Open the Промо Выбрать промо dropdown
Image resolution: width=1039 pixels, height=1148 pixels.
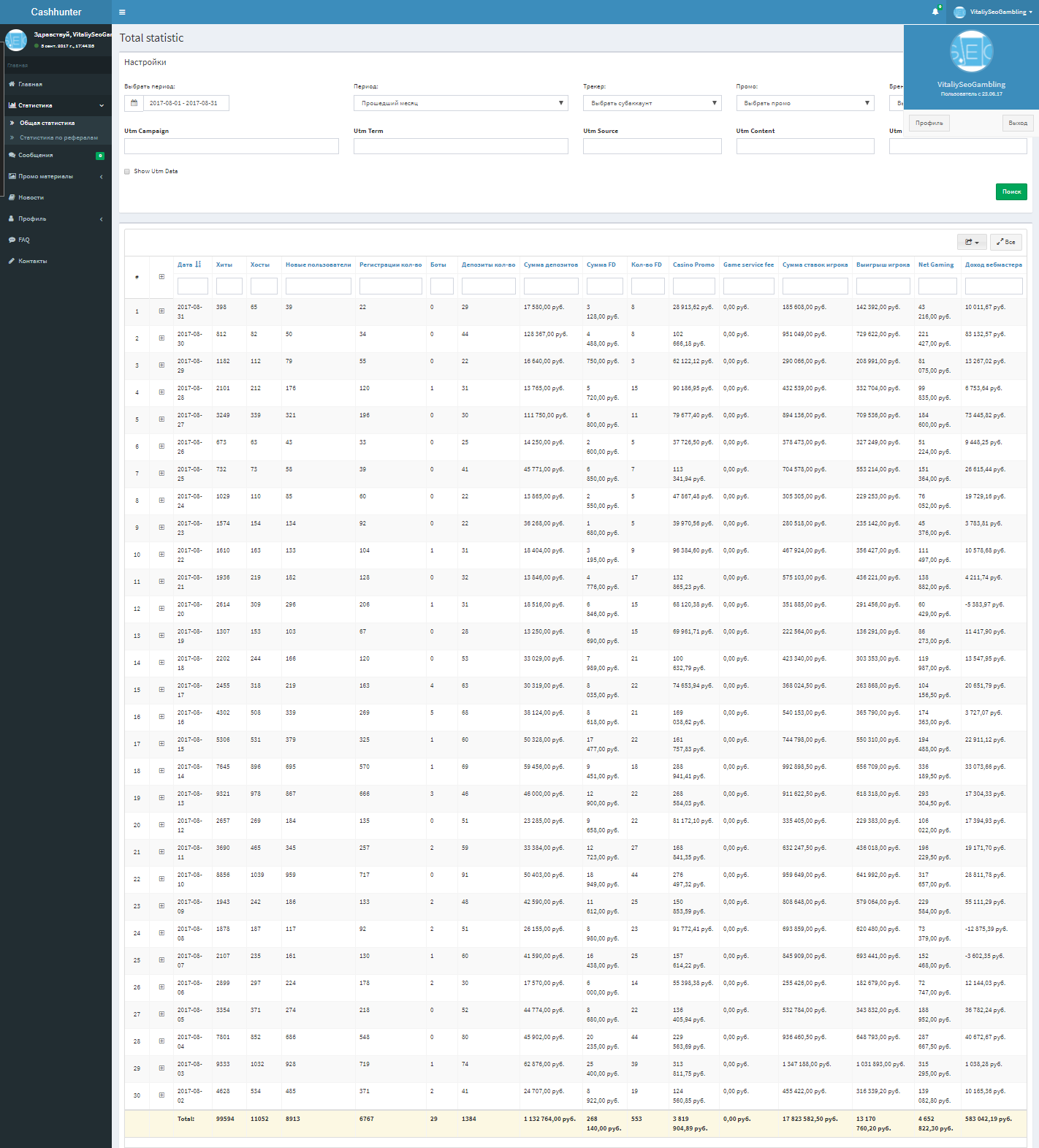(x=805, y=103)
